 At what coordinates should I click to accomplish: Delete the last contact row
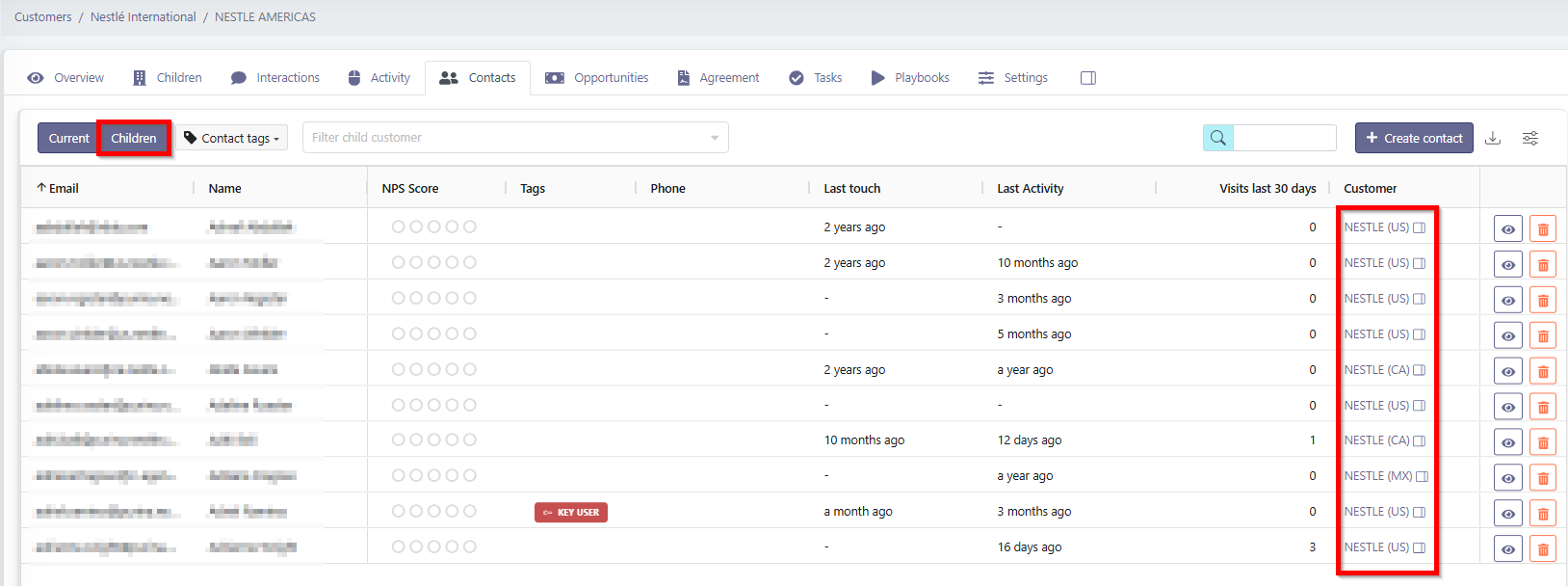[x=1542, y=548]
